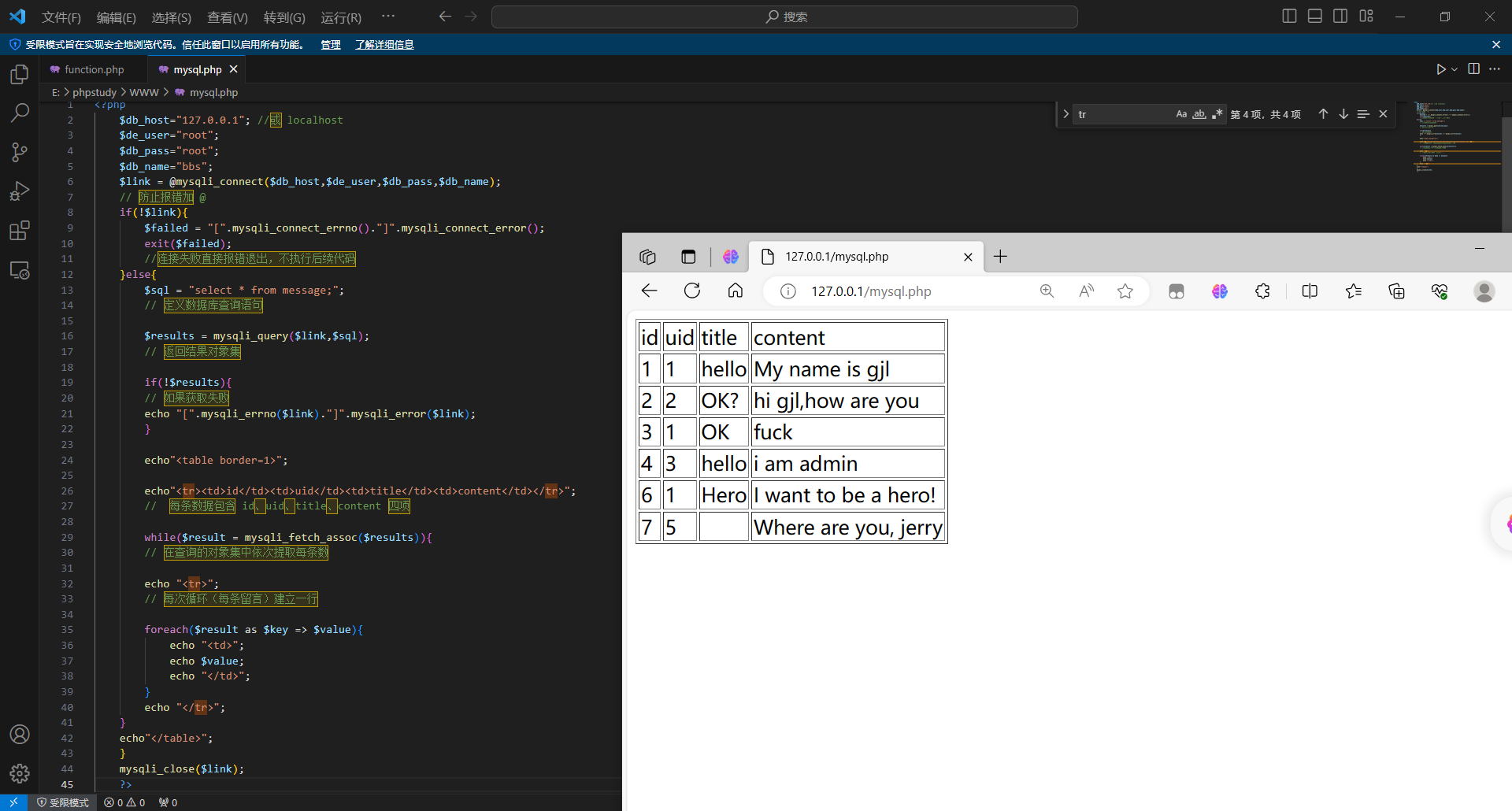The image size is (1512, 811).
Task: View site information in address bar
Action: point(787,291)
